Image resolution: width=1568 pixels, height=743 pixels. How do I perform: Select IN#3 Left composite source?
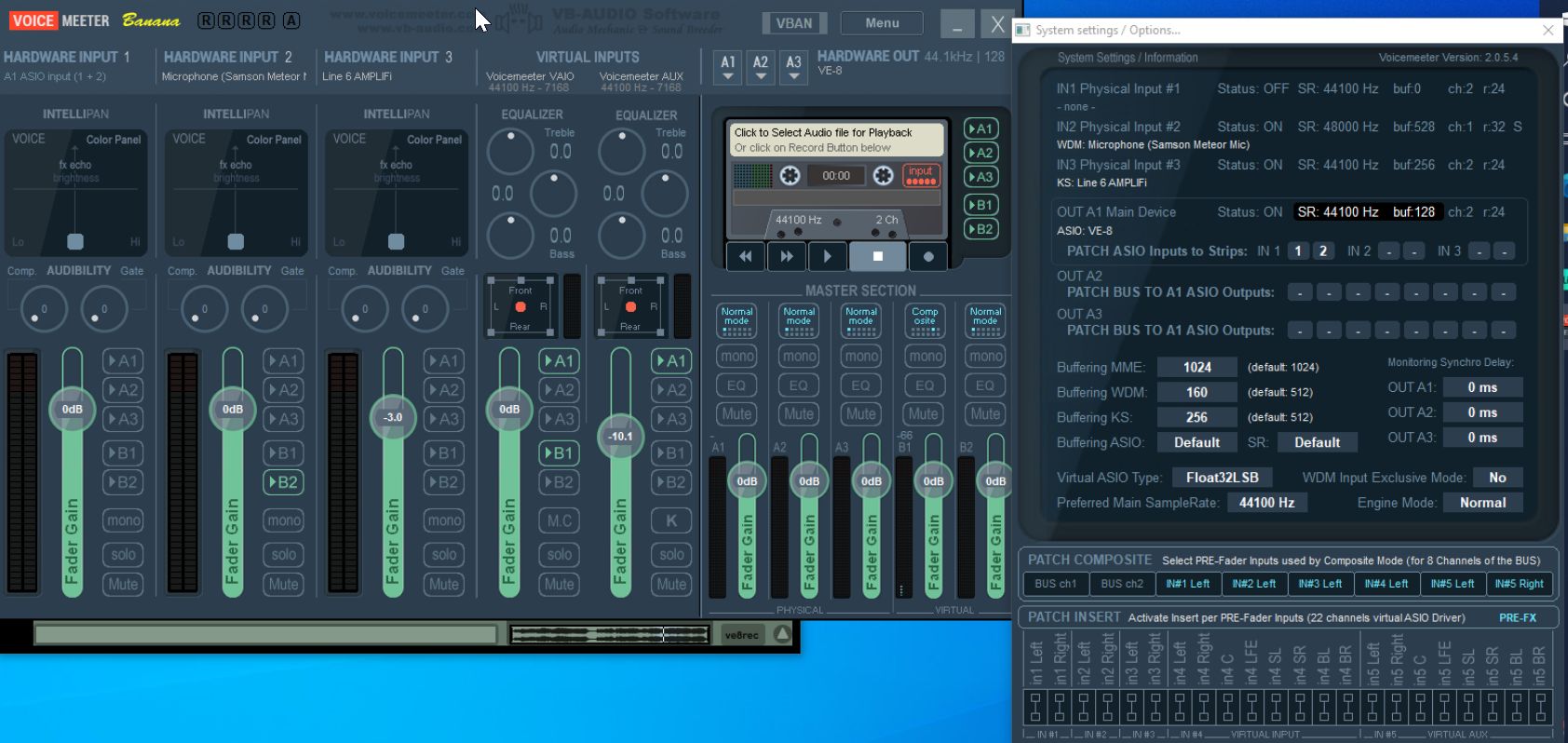click(1319, 584)
